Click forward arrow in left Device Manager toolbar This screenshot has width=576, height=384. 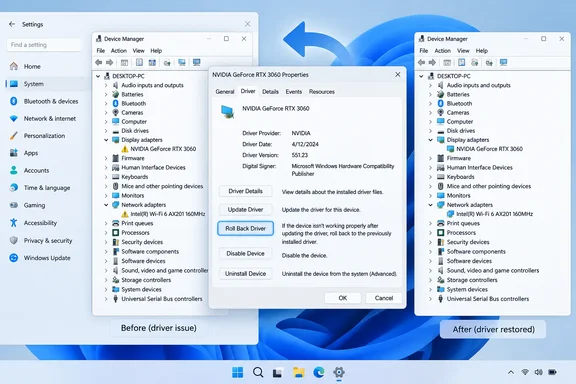click(109, 62)
